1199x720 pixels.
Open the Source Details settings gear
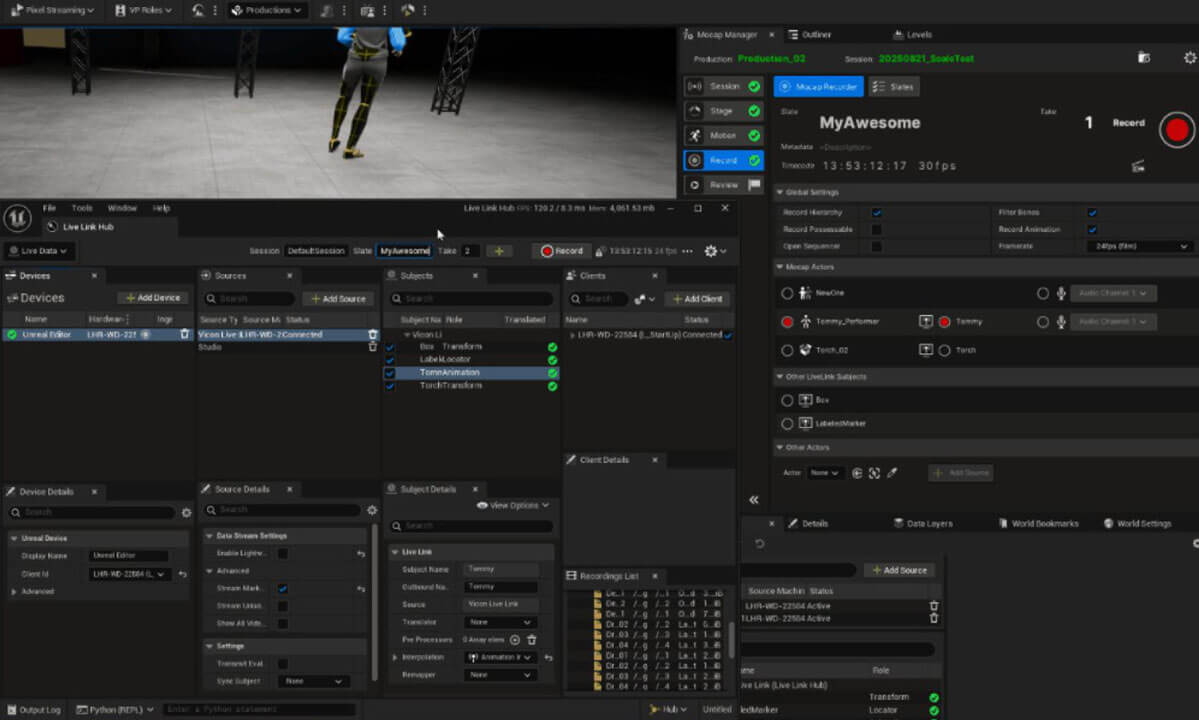click(x=372, y=510)
